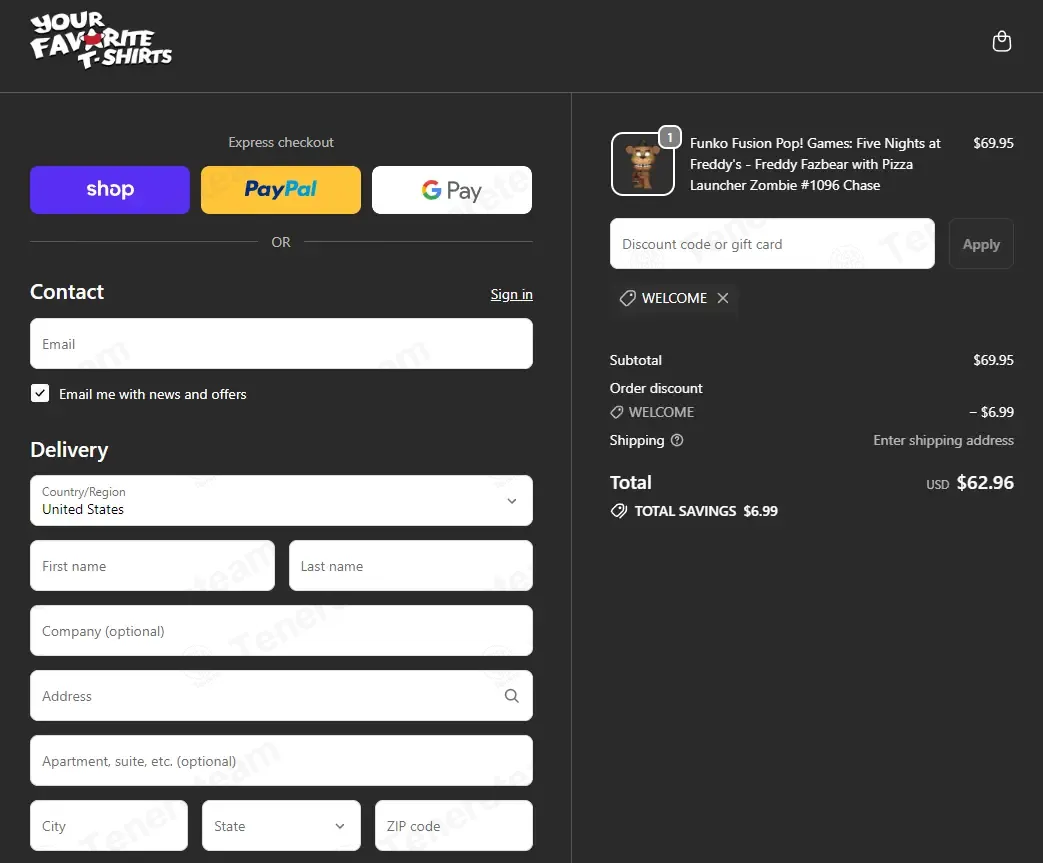Screen dimensions: 1043x863
Task: Open the Country/Region dropdown
Action: click(x=281, y=500)
